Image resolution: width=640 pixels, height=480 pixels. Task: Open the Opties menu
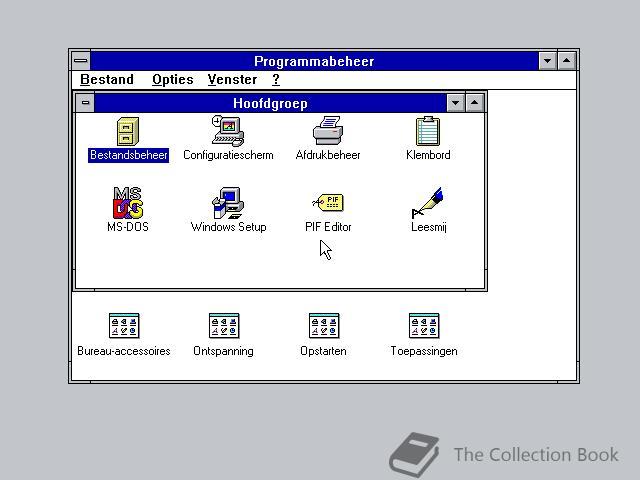173,80
